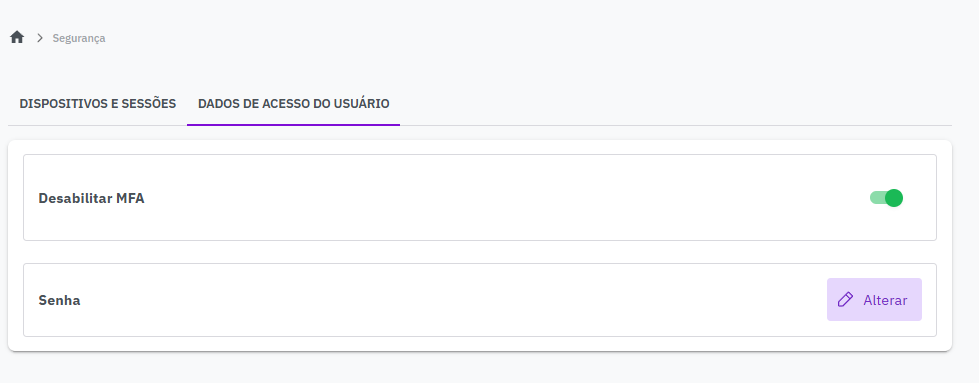Open the Dispositivos e Sessões tab
The width and height of the screenshot is (979, 383).
[98, 104]
